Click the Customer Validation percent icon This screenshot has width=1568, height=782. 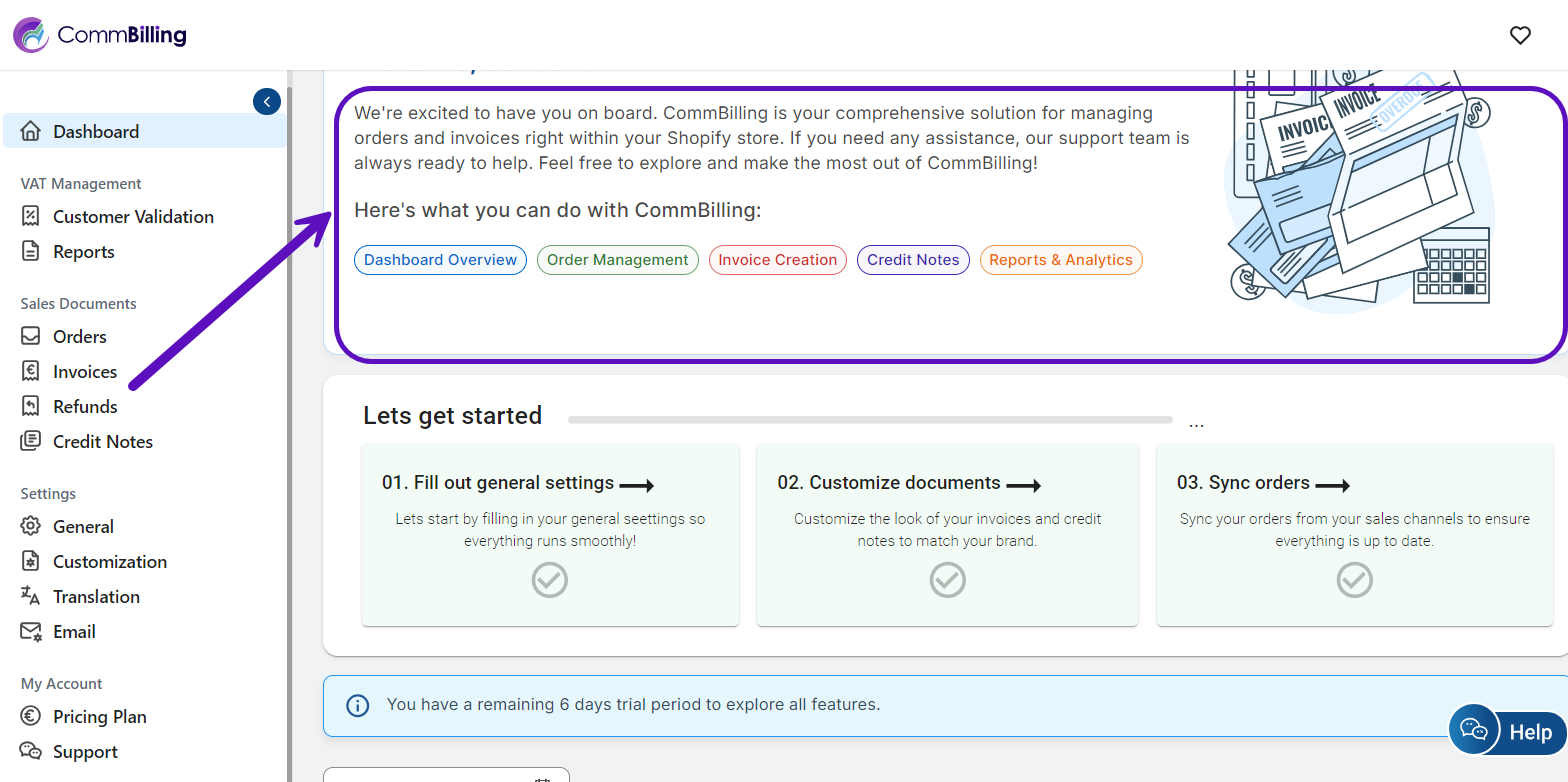[x=31, y=216]
